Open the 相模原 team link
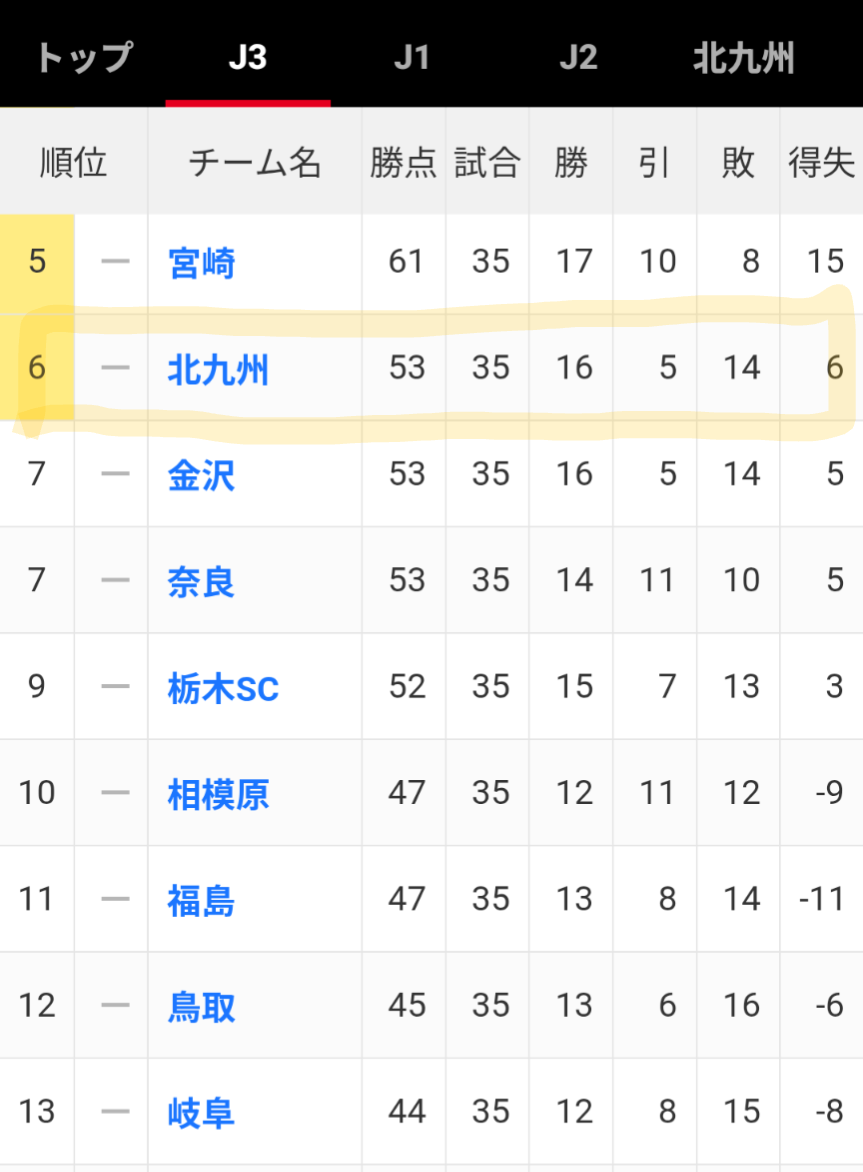 point(218,794)
